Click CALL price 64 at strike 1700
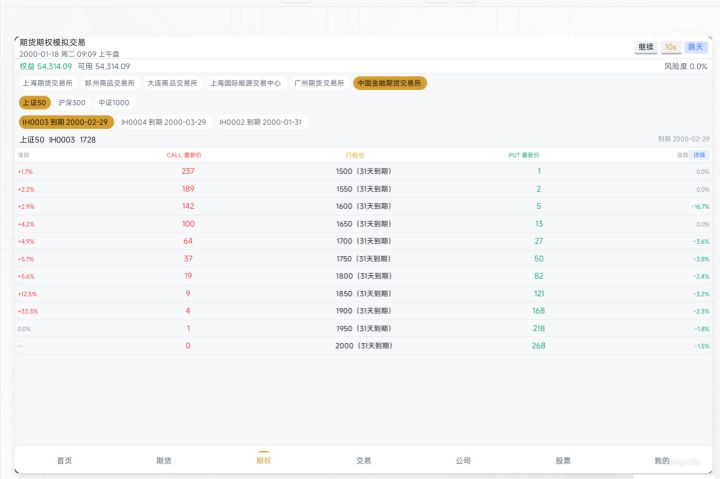The height and width of the screenshot is (479, 720). tap(188, 241)
